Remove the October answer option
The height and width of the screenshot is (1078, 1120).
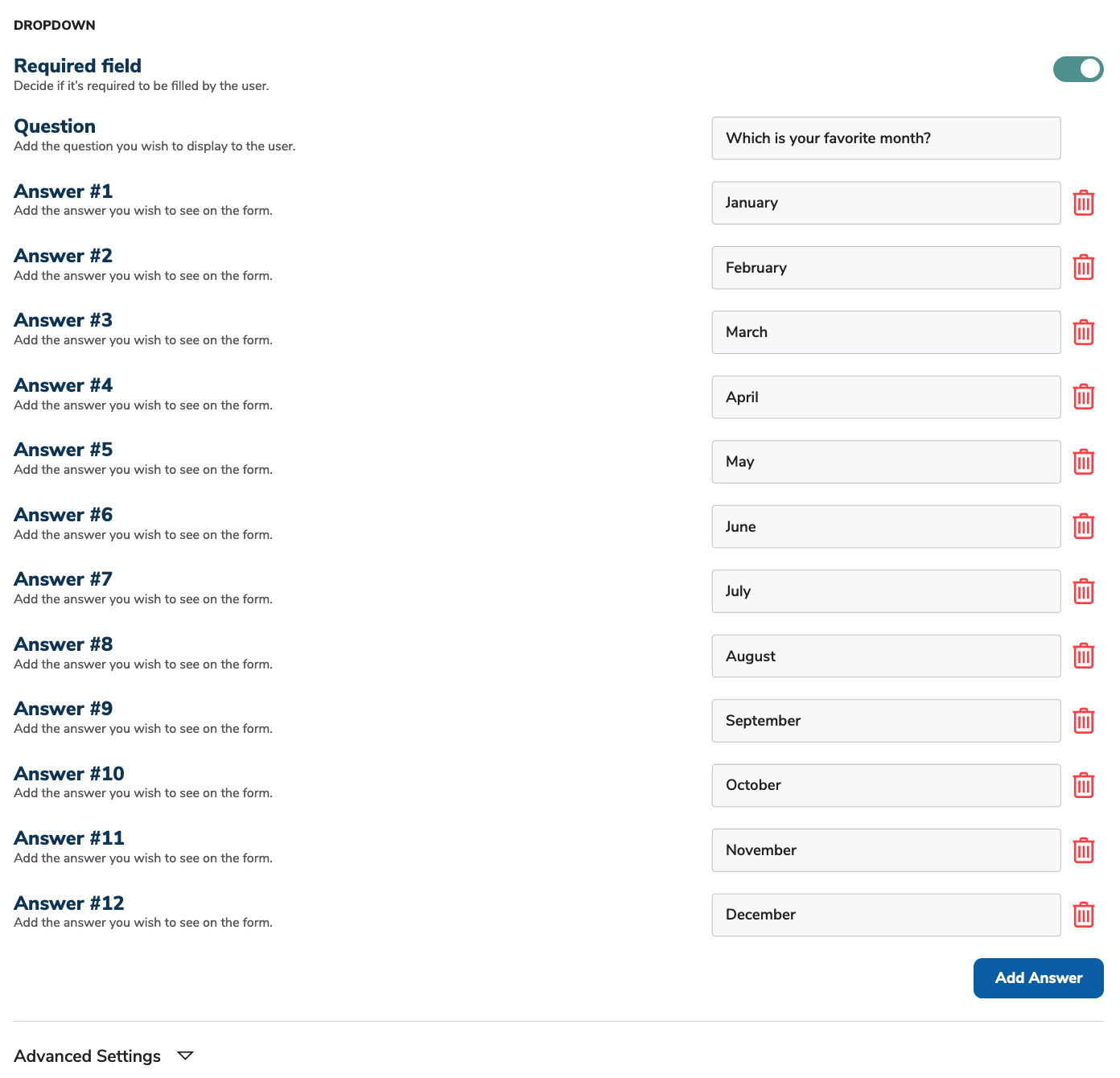coord(1083,785)
